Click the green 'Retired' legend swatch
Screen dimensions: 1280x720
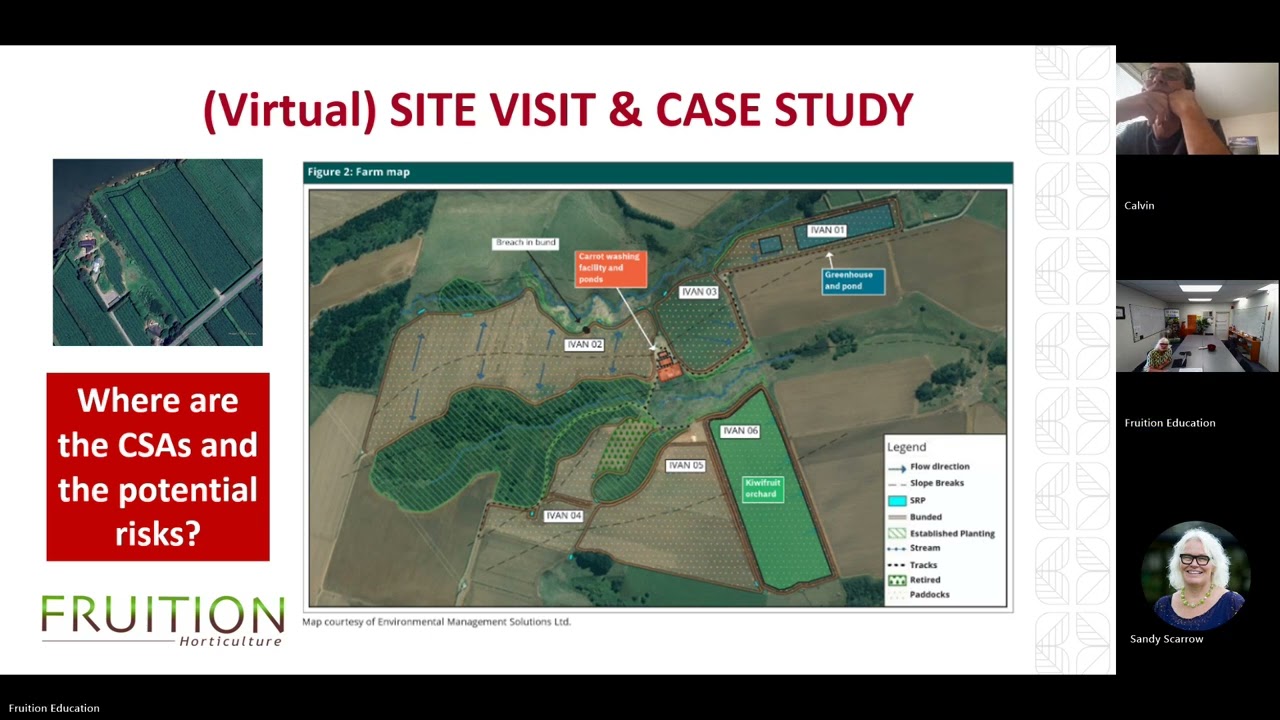[x=897, y=580]
